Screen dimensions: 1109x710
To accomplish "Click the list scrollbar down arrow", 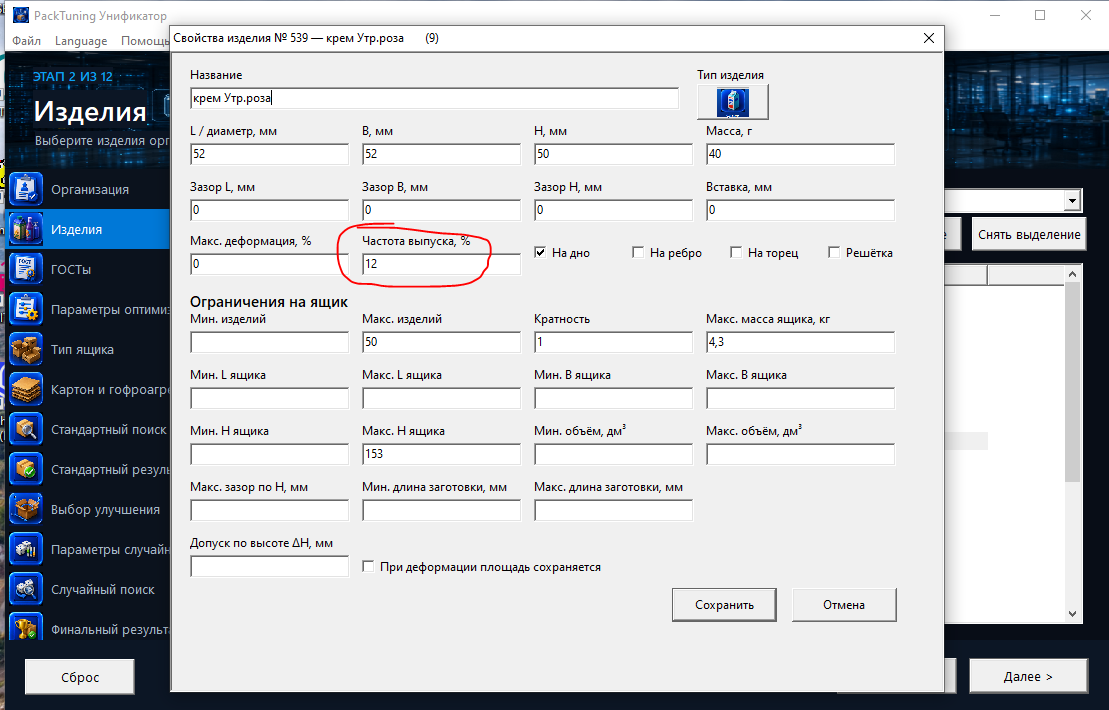I will click(1072, 614).
